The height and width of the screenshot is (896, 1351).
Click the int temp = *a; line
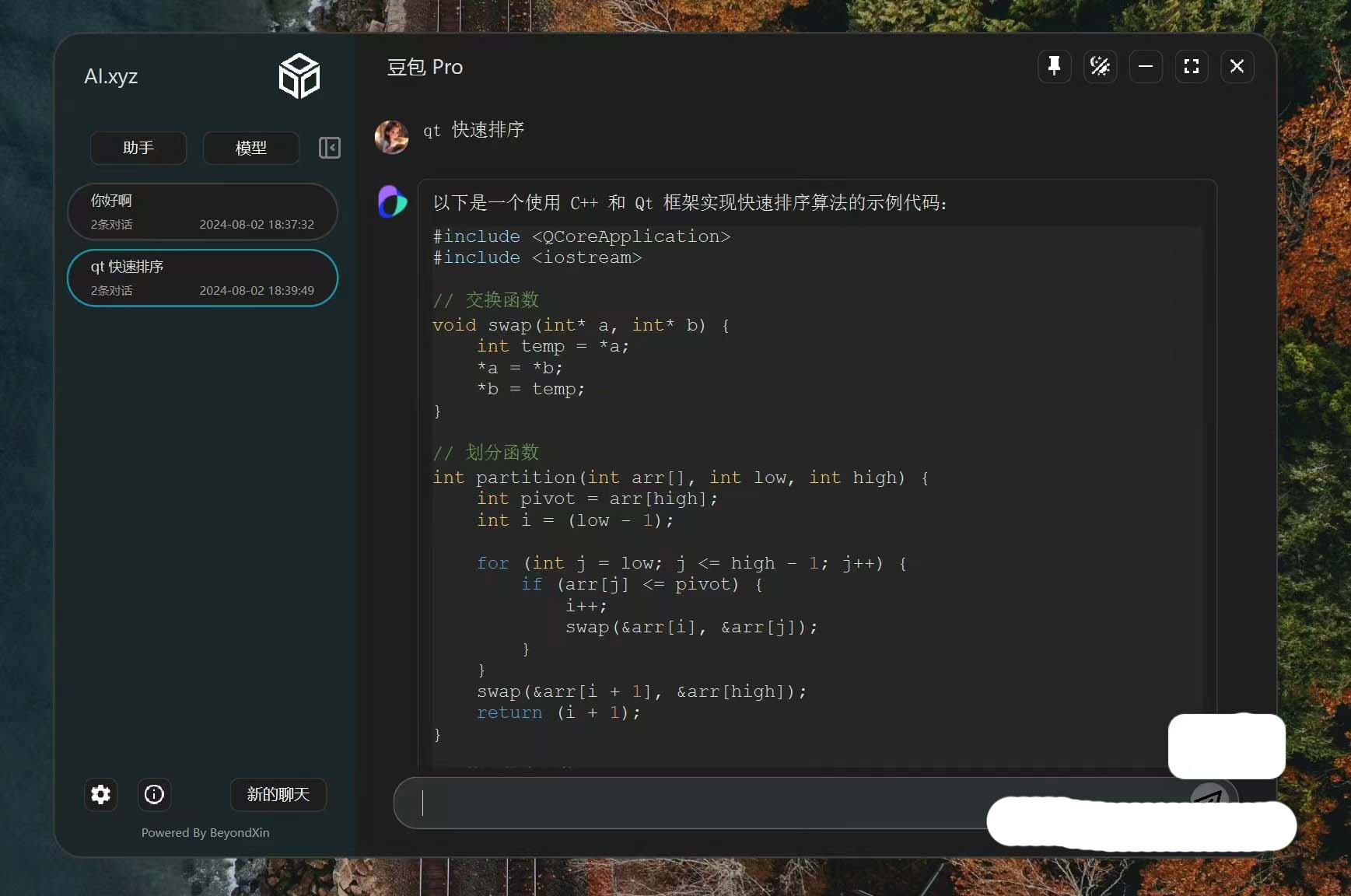point(553,346)
